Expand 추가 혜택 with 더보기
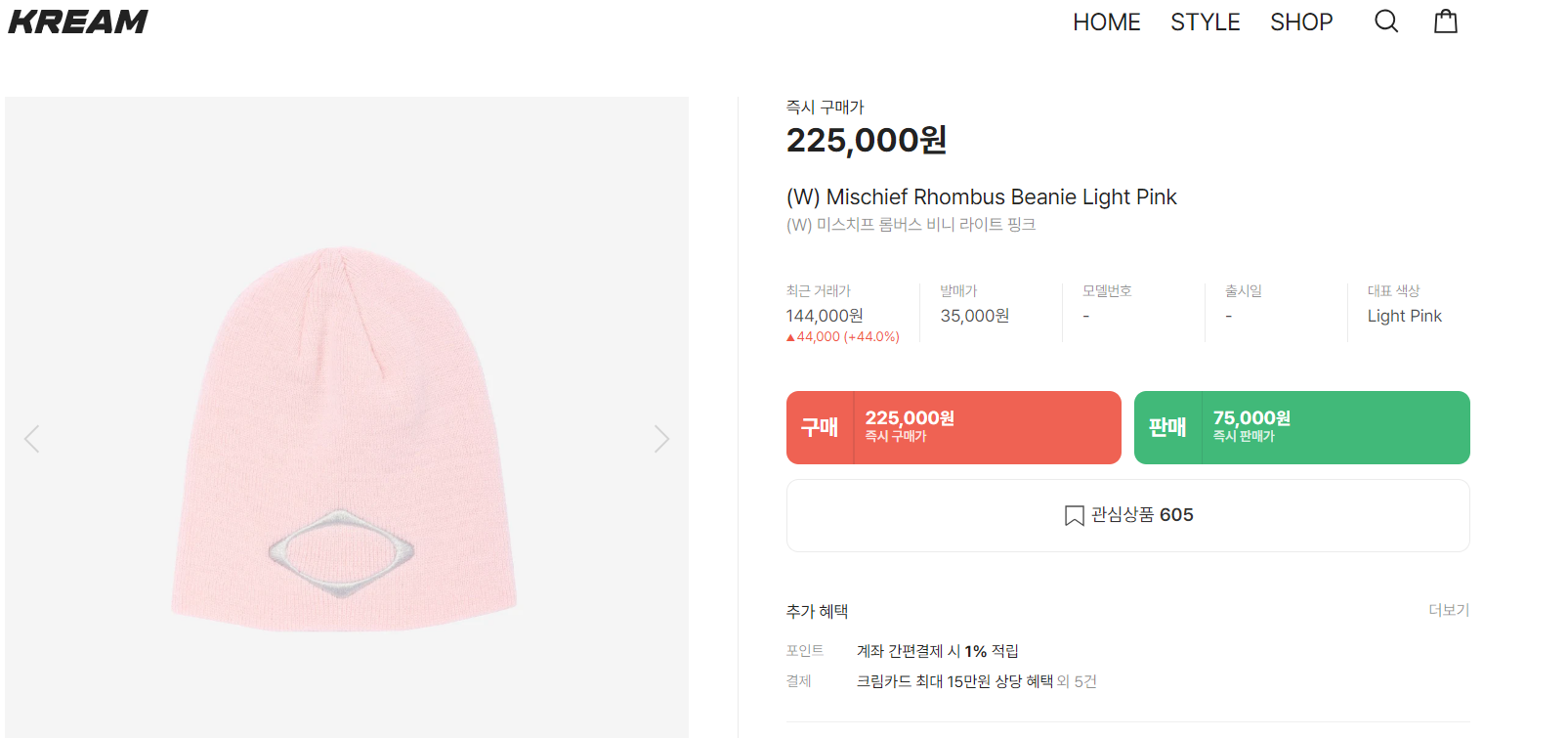The height and width of the screenshot is (738, 1568). tap(1448, 610)
